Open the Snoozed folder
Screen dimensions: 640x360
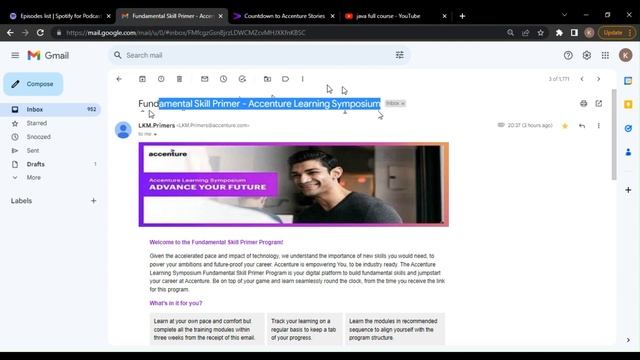click(x=38, y=137)
